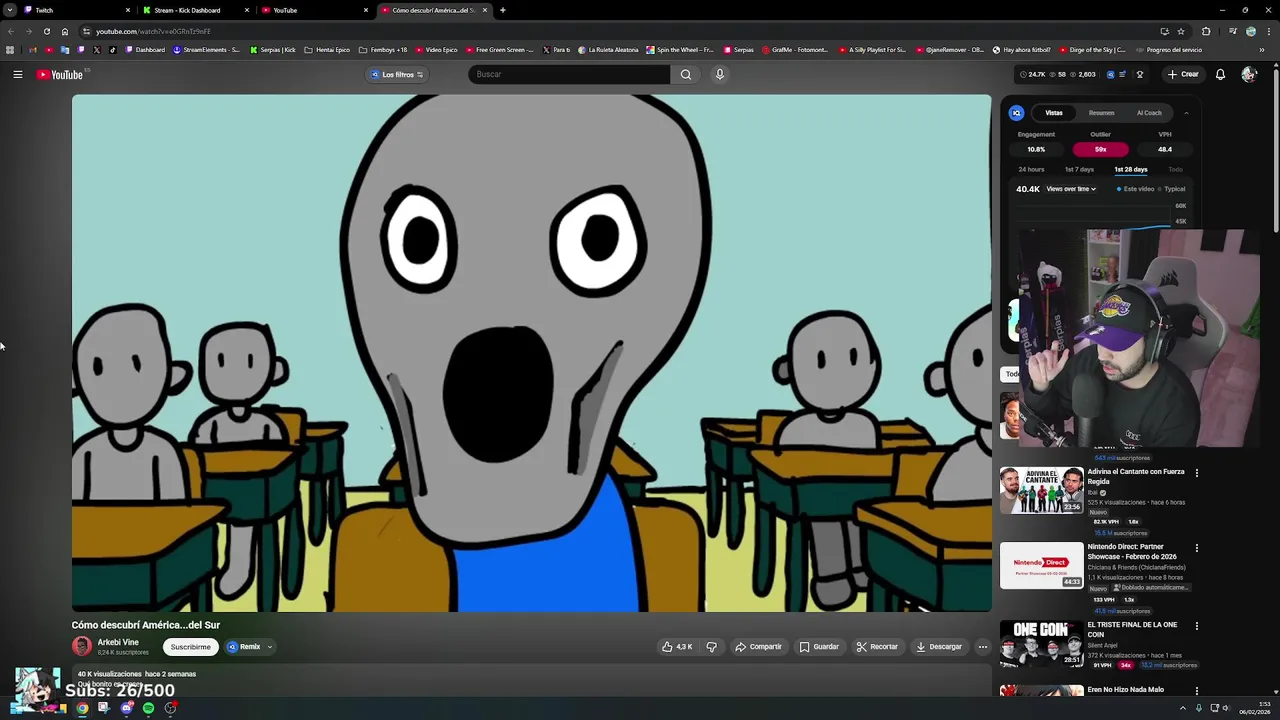
Task: Expand the Remix dropdown arrow
Action: point(270,647)
